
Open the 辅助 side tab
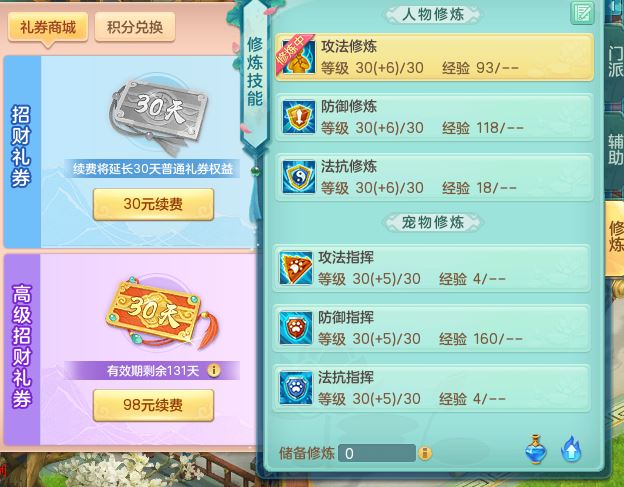coord(615,149)
